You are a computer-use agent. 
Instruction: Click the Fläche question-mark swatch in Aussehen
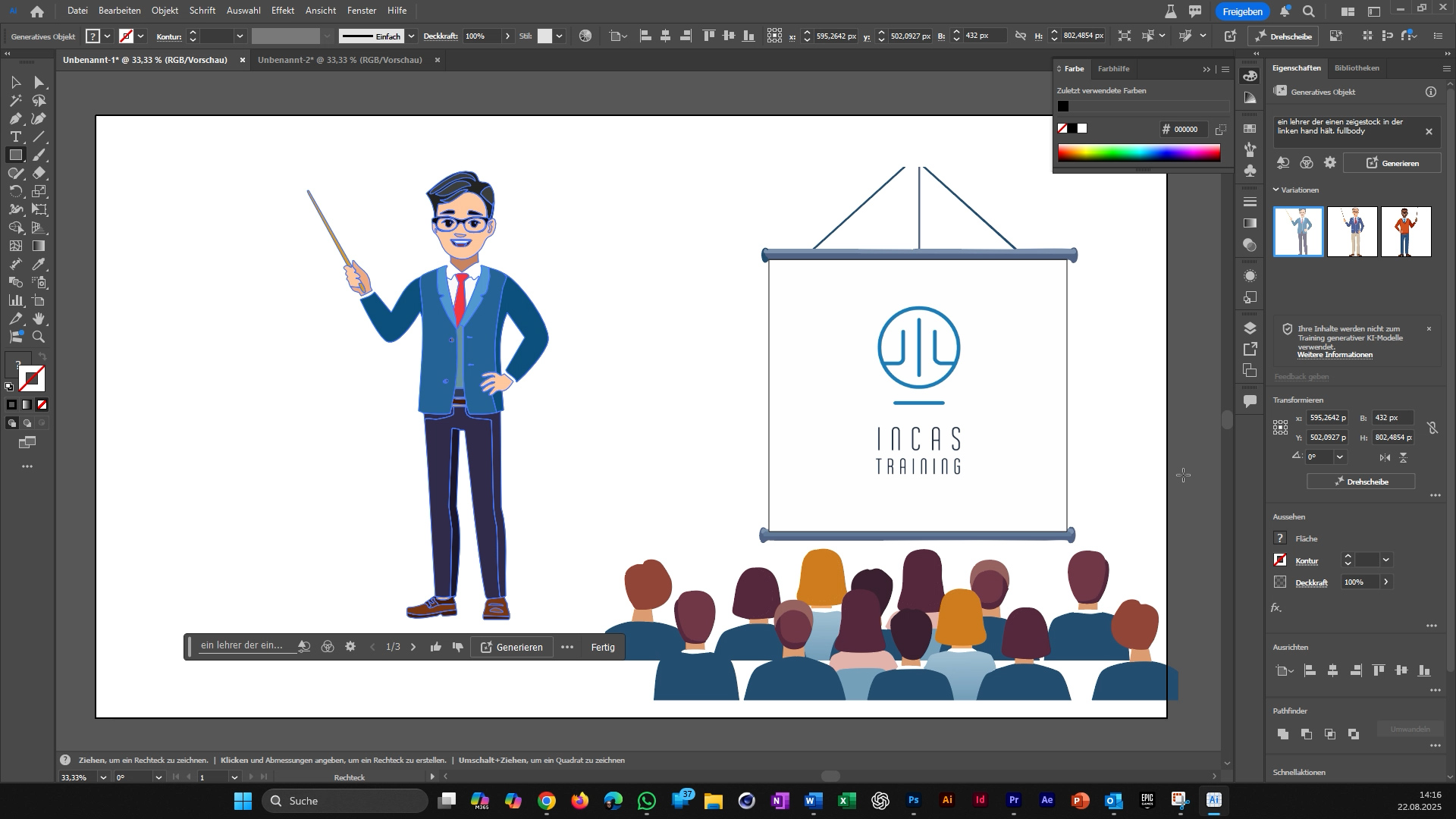coord(1280,538)
